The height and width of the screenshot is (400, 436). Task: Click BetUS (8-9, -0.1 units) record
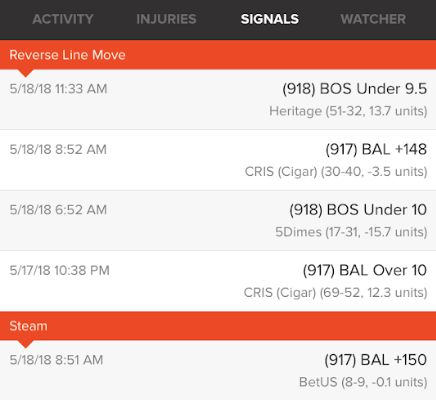[x=363, y=382]
